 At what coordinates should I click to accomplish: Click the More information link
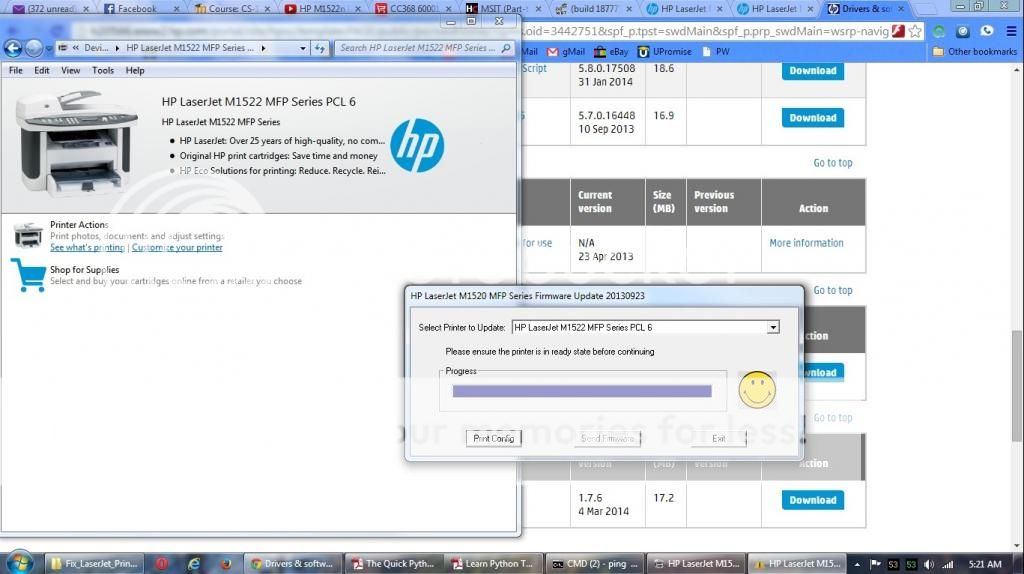coord(806,242)
